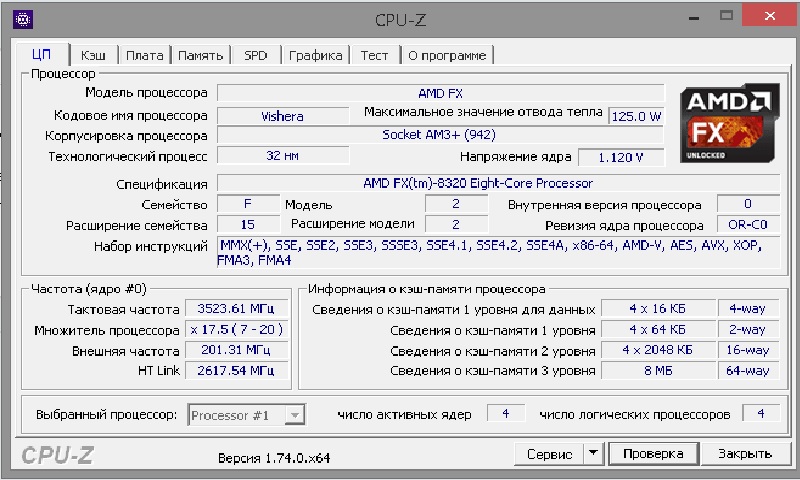The image size is (800, 480).
Task: Select the OR-C0 revision value
Action: tap(748, 224)
